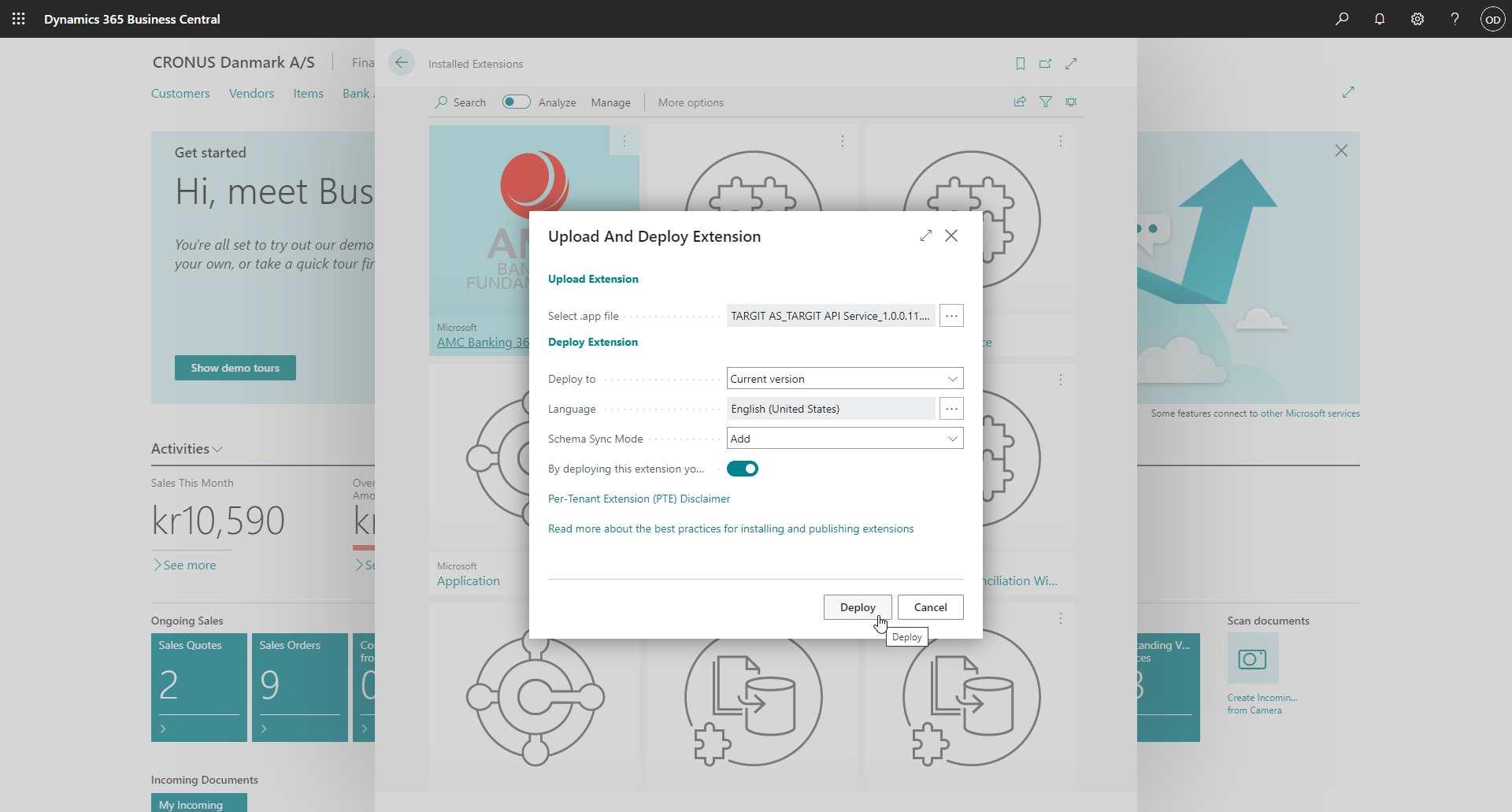Click the CRONUS Danmark A/S company name
Screen dimensions: 1512x812
click(x=234, y=62)
